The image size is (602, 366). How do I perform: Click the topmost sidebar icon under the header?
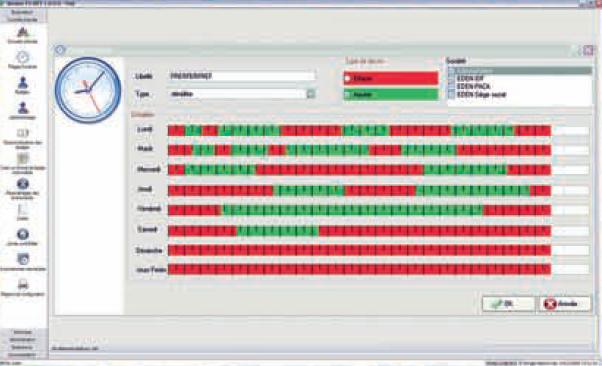[x=23, y=32]
